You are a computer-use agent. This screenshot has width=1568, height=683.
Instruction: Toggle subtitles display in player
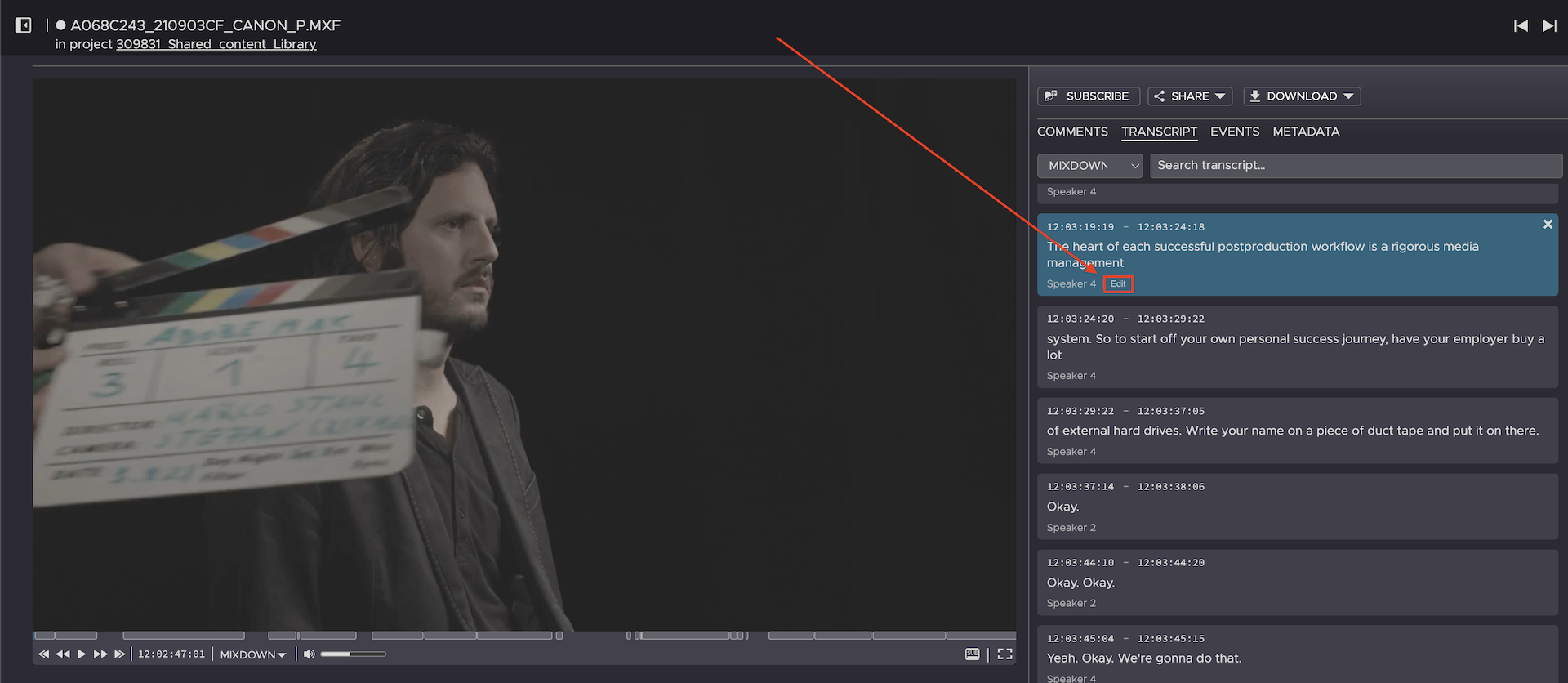coord(972,654)
